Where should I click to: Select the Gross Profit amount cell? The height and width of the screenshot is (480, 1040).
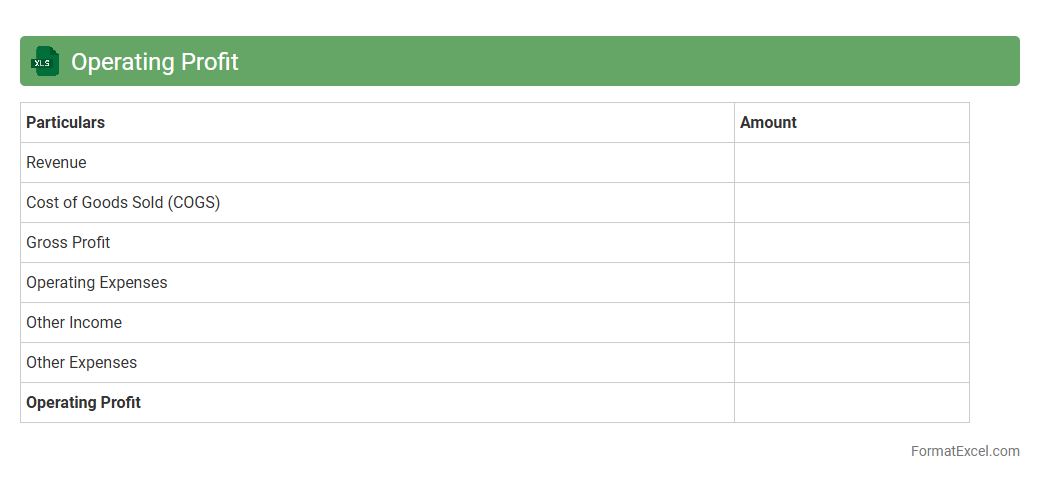(851, 242)
